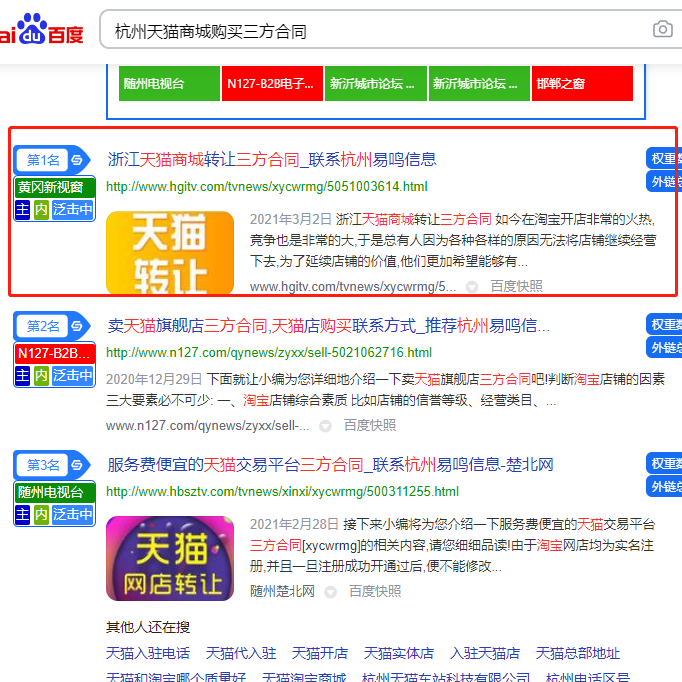The image size is (682, 682).
Task: Open 百度快照 for the hgitv result
Action: pyautogui.click(x=516, y=286)
